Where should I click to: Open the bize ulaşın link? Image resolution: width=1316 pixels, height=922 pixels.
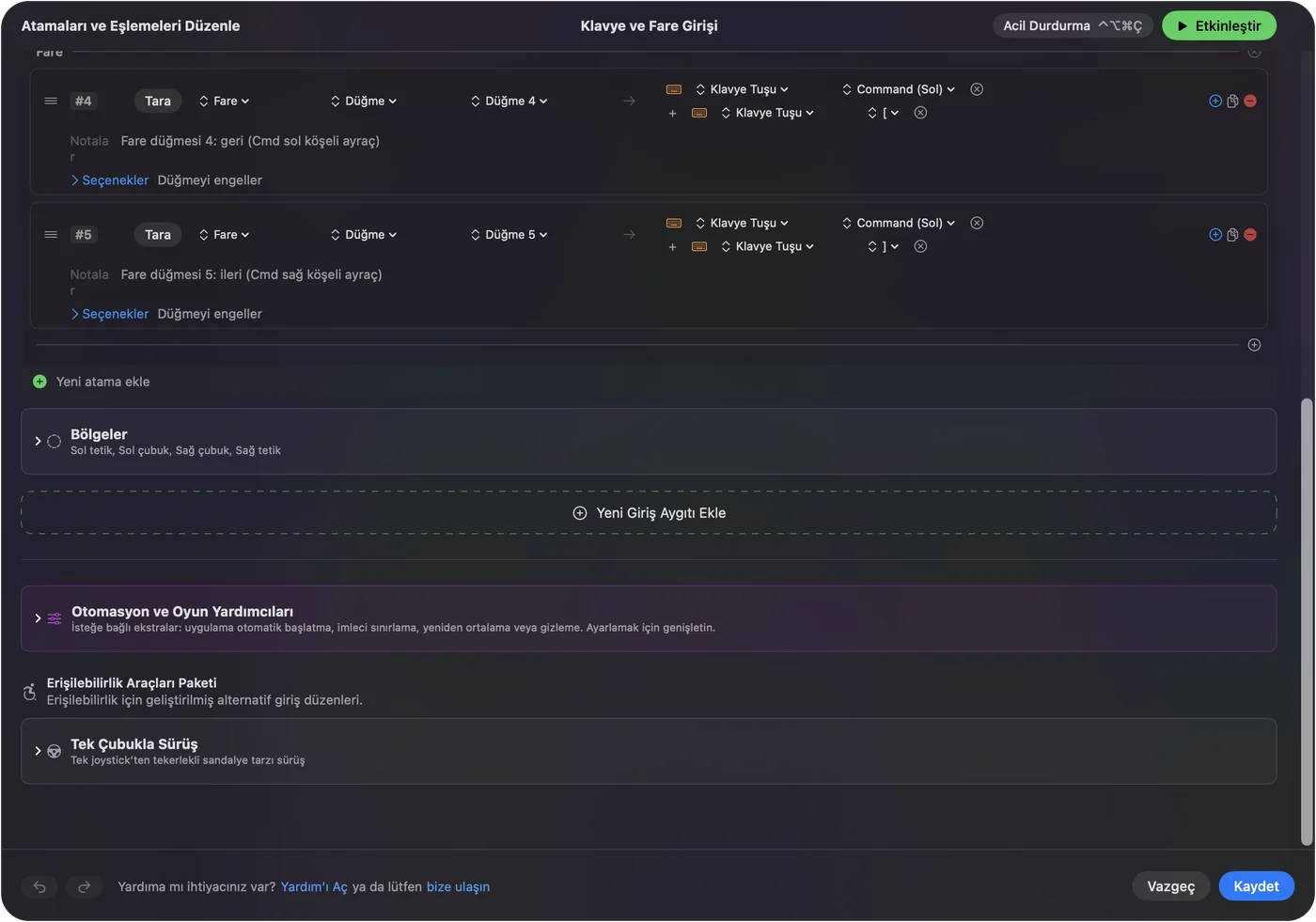coord(458,887)
